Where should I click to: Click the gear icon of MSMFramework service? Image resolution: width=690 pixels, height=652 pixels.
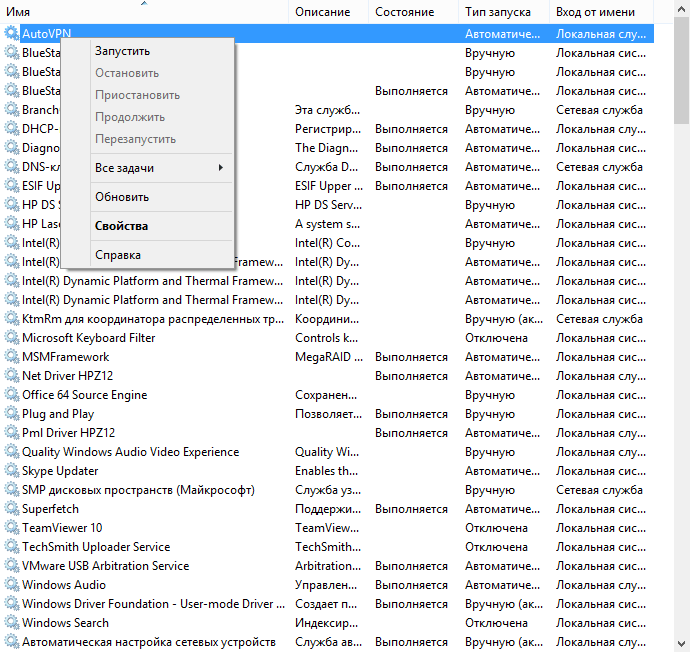coord(11,357)
